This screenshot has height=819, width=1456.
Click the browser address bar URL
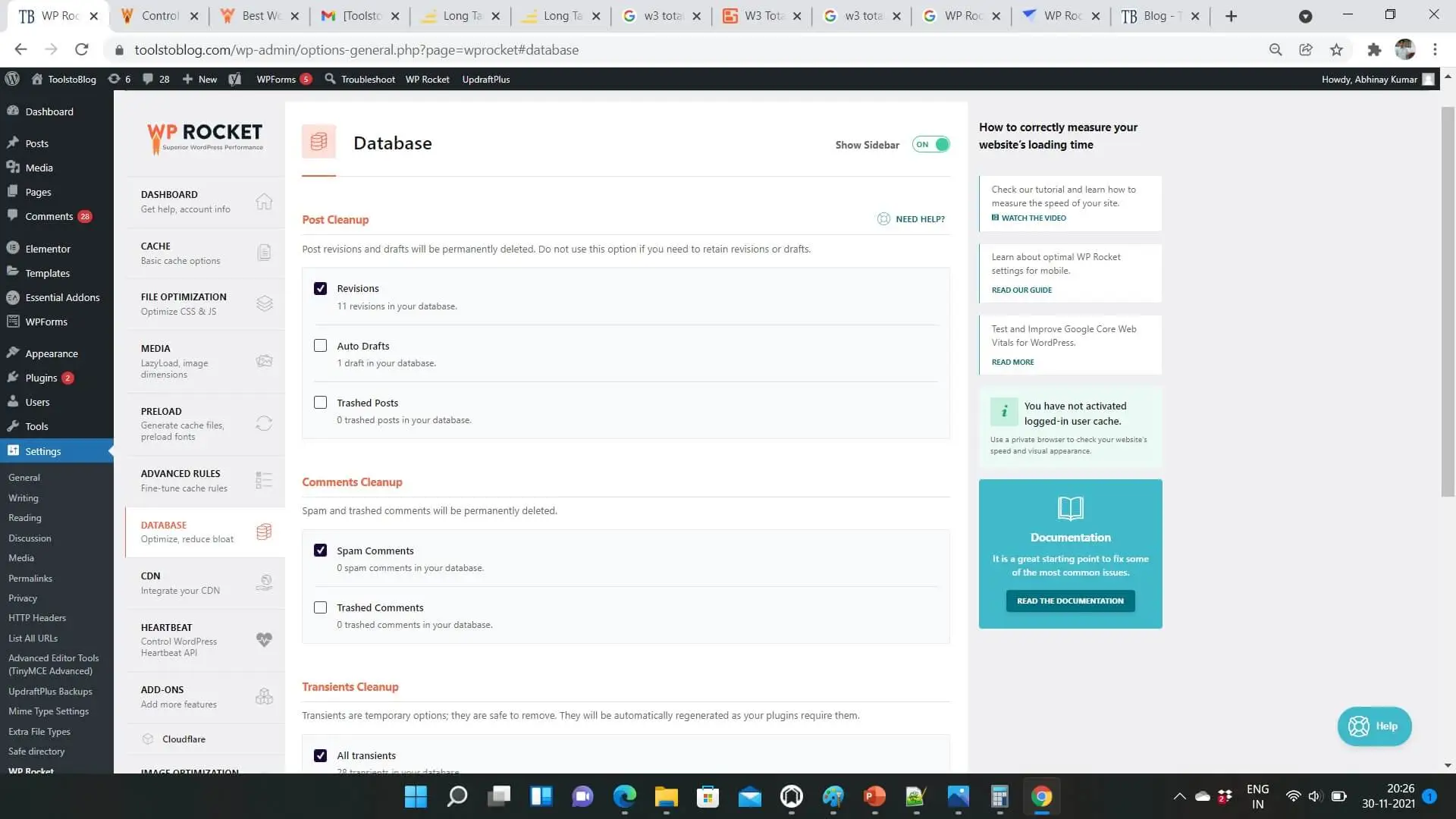[356, 49]
